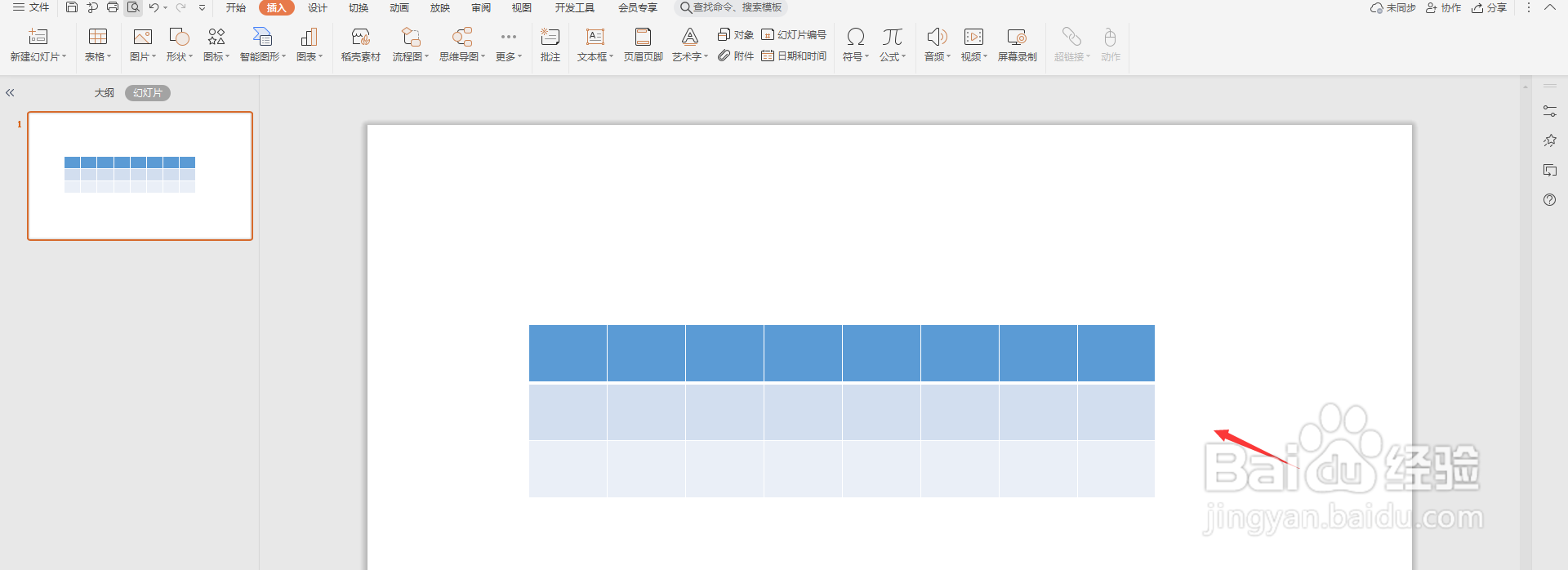Switch to the 开发工具 tab
The height and width of the screenshot is (570, 1568).
point(575,7)
